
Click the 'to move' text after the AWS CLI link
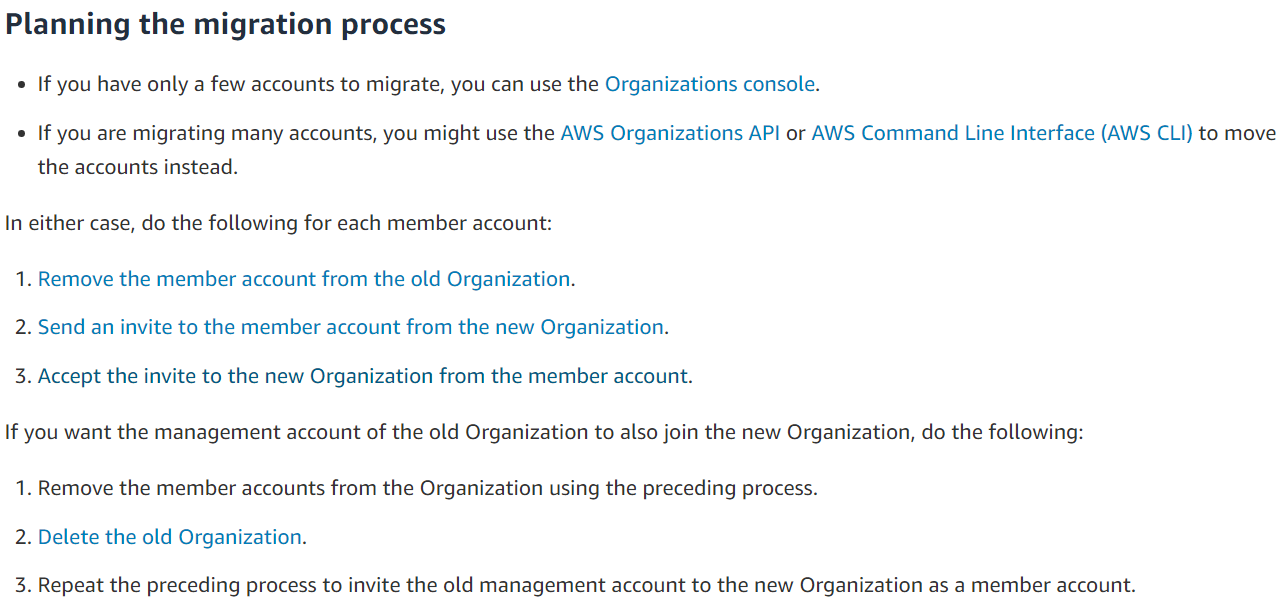tap(1237, 133)
